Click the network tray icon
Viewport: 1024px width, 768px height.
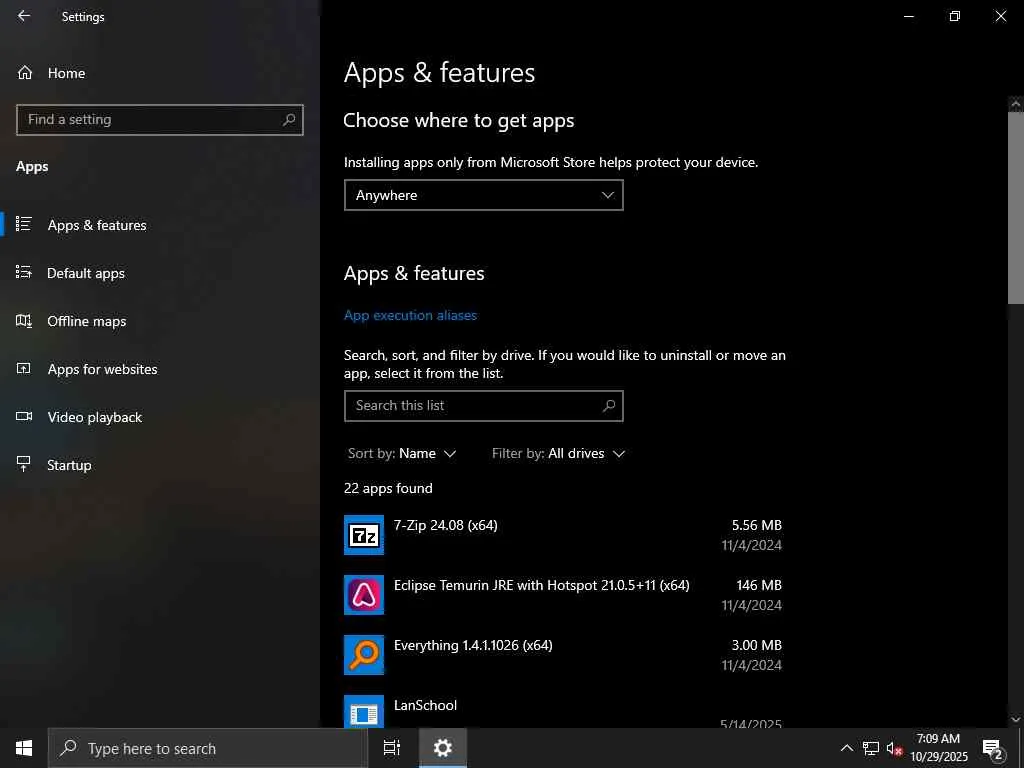[x=871, y=748]
